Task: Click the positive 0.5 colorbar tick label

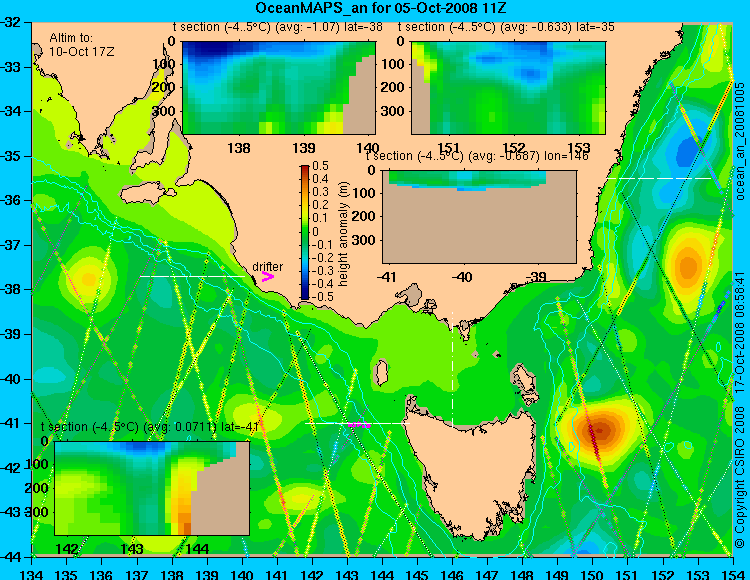Action: (320, 166)
